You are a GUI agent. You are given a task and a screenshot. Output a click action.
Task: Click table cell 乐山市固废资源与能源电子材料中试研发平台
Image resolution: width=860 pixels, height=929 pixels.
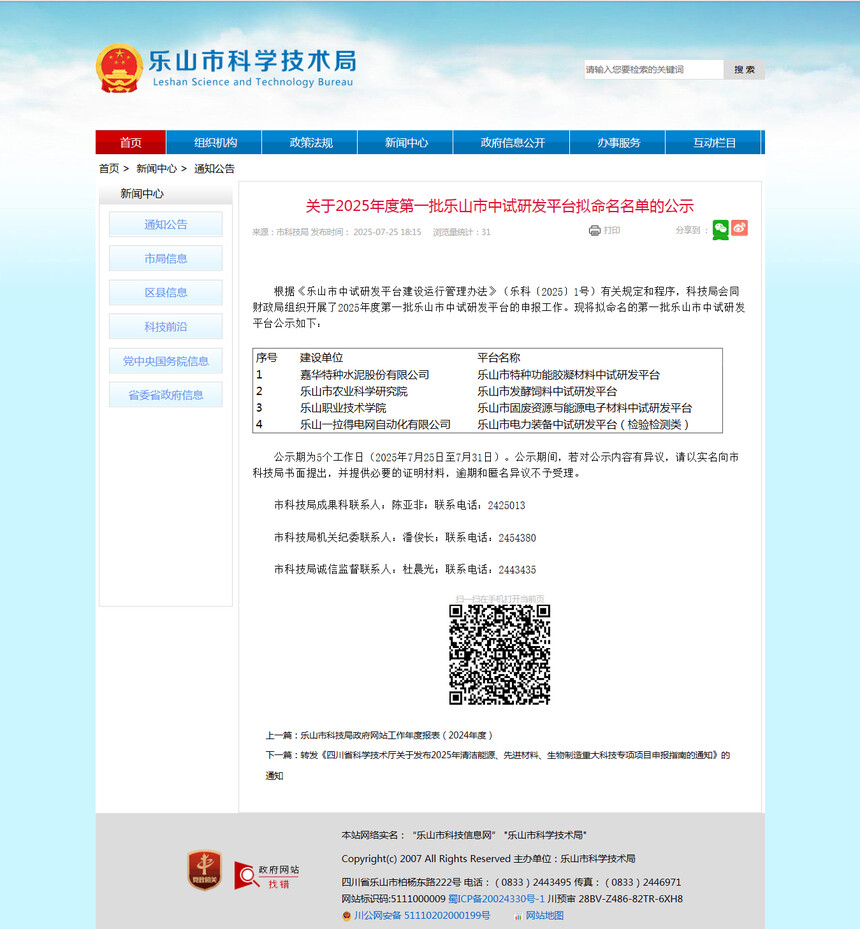click(585, 408)
